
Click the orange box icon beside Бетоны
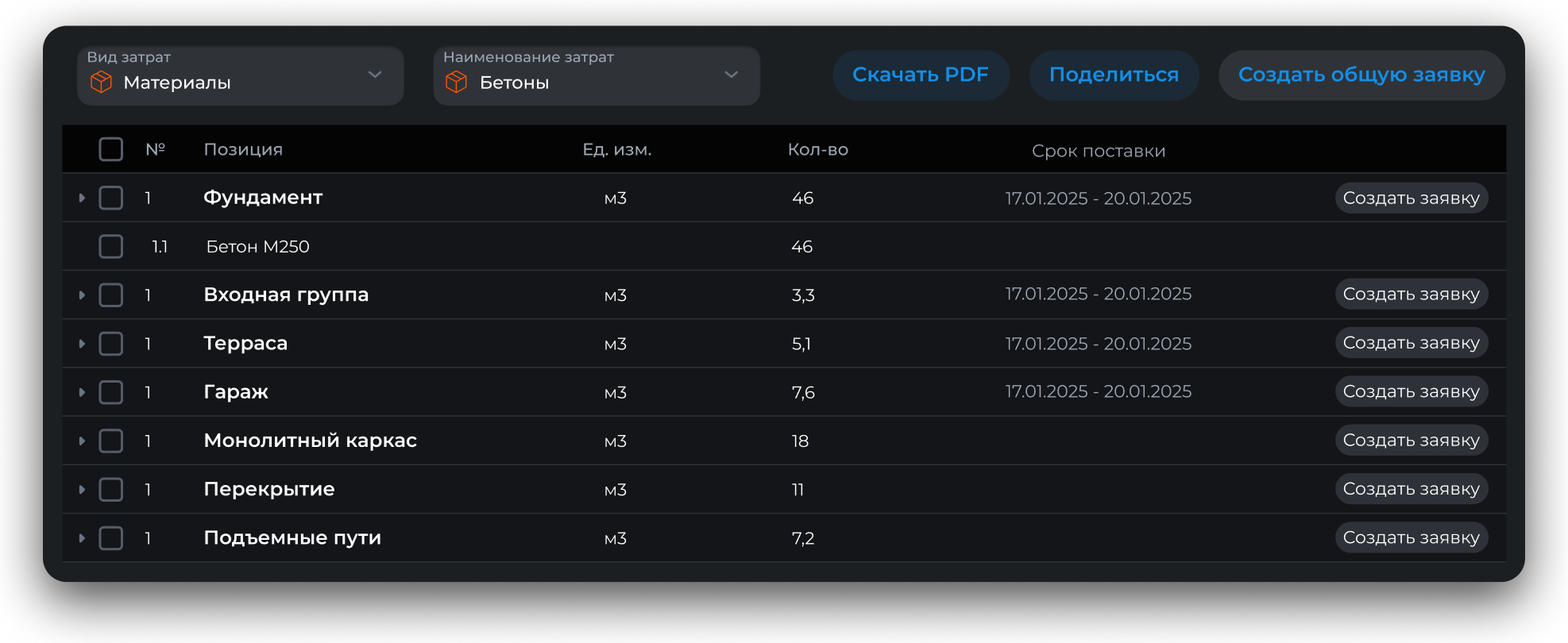pos(457,82)
